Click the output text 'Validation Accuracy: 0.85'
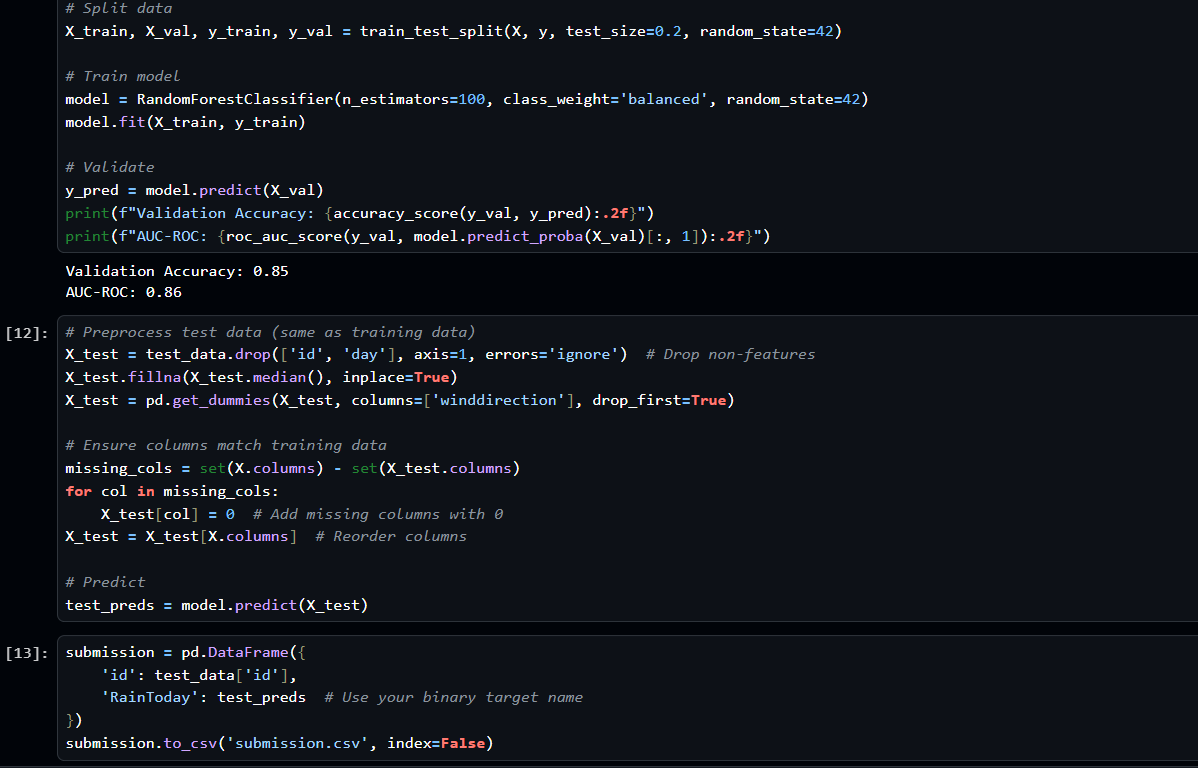 tap(176, 271)
